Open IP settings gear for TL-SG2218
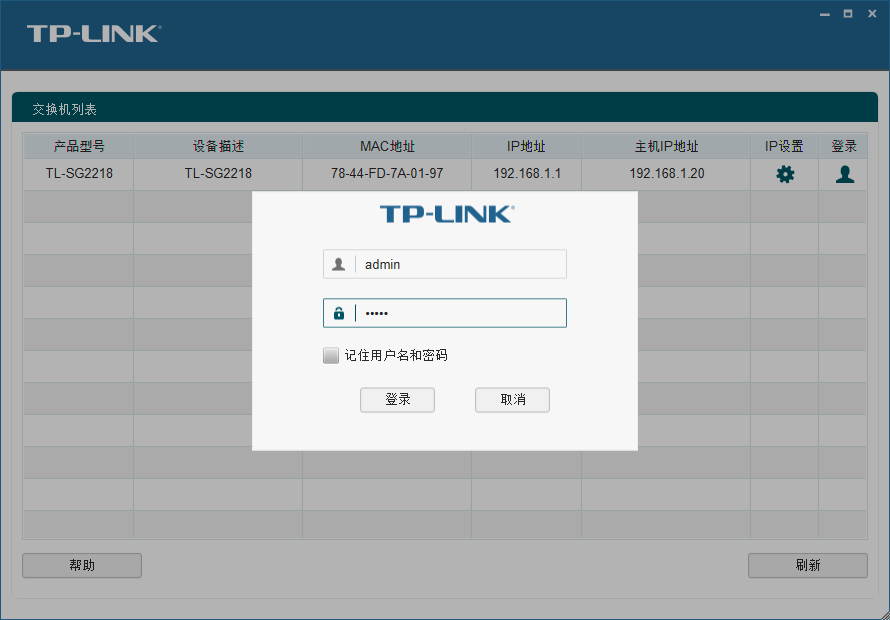This screenshot has width=890, height=620. [785, 174]
